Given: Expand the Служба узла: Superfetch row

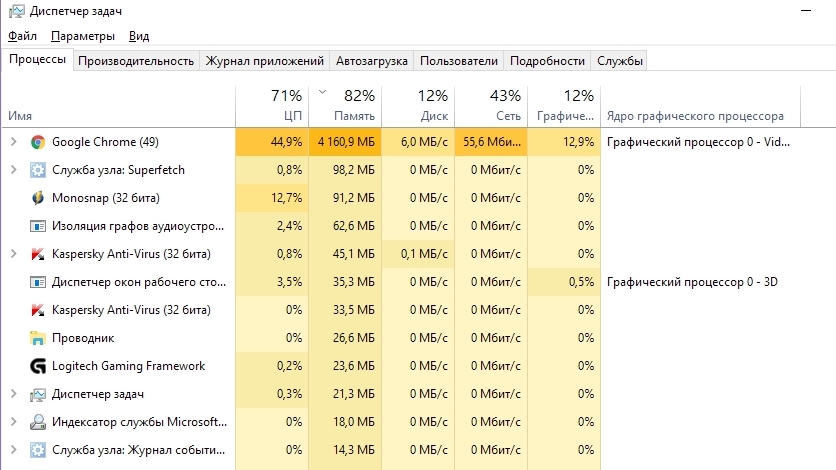Looking at the screenshot, I should tap(13, 170).
